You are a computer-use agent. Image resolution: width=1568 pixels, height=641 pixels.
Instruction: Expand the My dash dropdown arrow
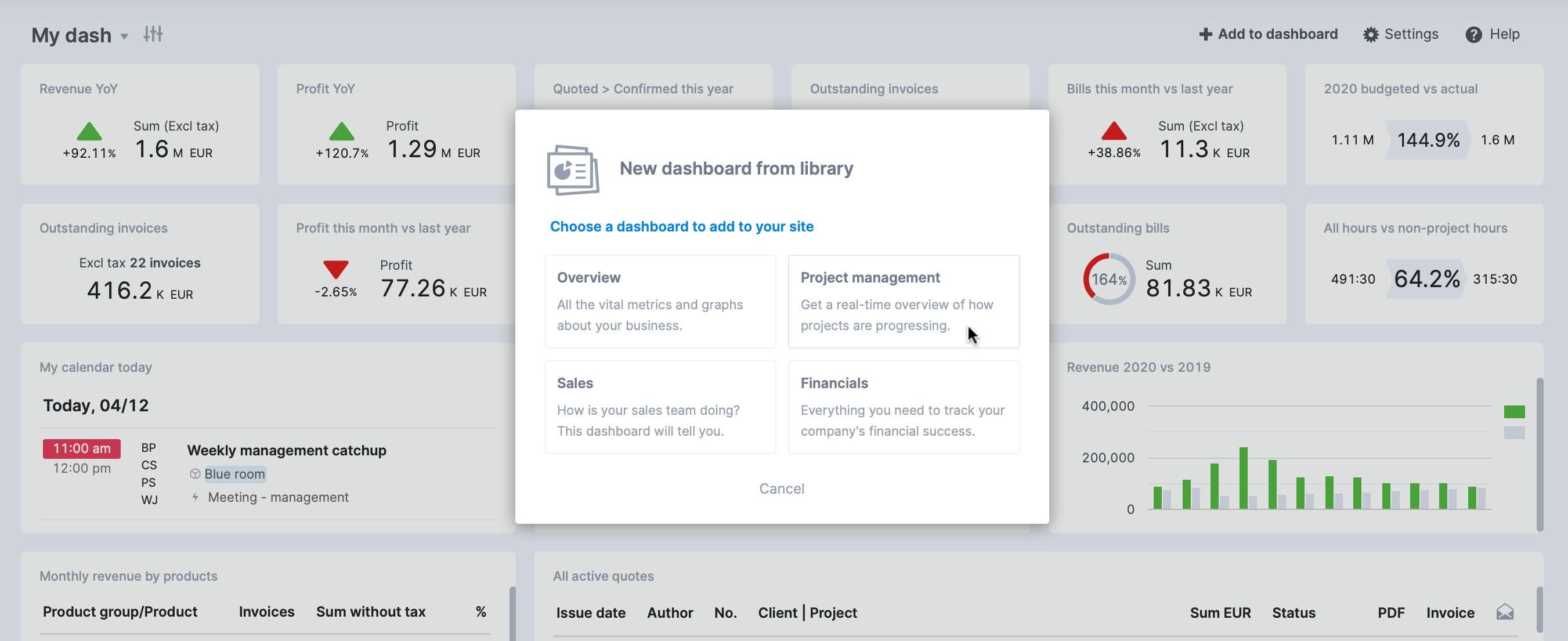click(x=124, y=36)
